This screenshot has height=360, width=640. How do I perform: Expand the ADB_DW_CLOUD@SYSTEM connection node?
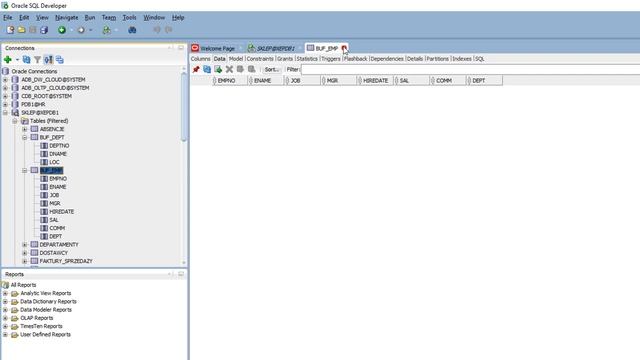click(x=5, y=80)
